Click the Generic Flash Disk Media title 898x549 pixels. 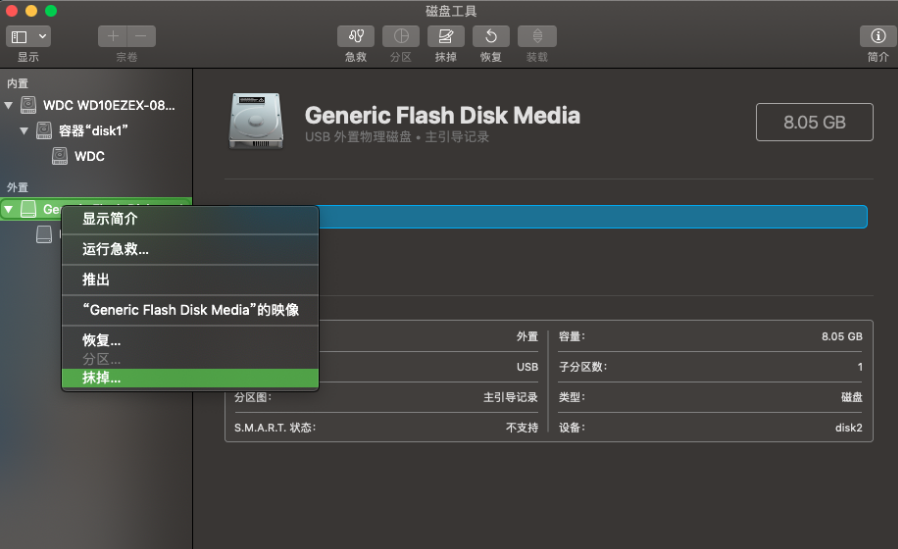(x=443, y=116)
